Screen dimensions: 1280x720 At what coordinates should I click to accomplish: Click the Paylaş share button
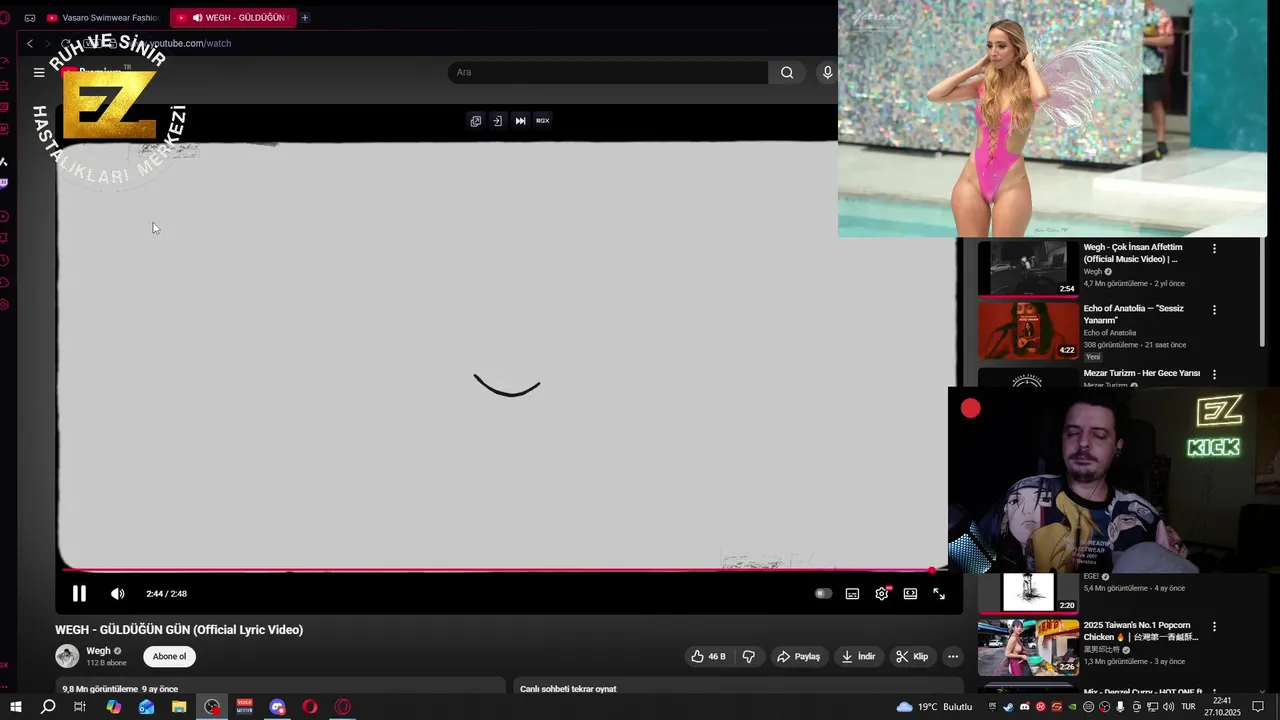click(x=799, y=657)
